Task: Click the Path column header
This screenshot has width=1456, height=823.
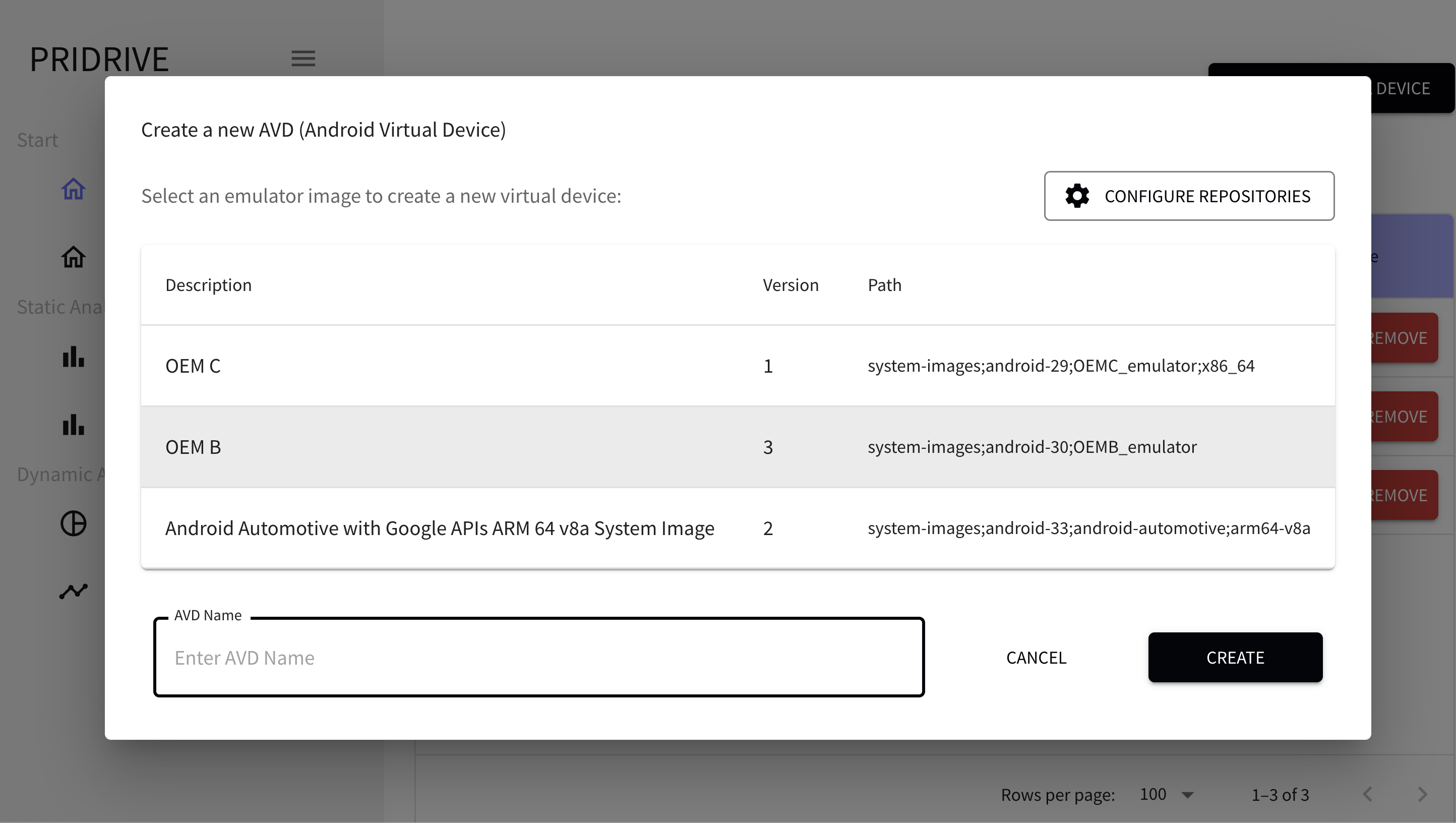Action: (884, 285)
